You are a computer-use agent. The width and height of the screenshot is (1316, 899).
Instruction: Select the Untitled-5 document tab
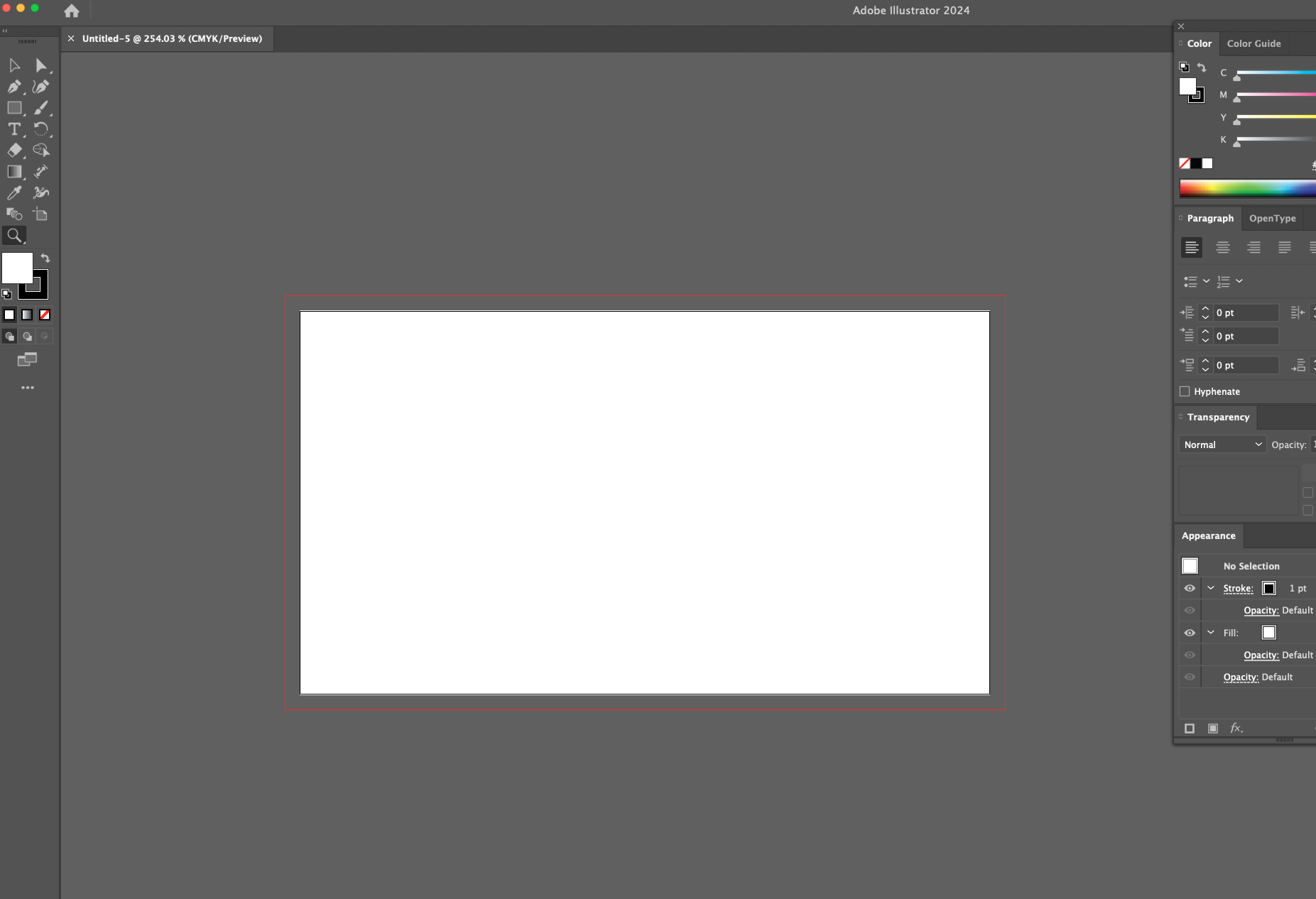pos(172,38)
